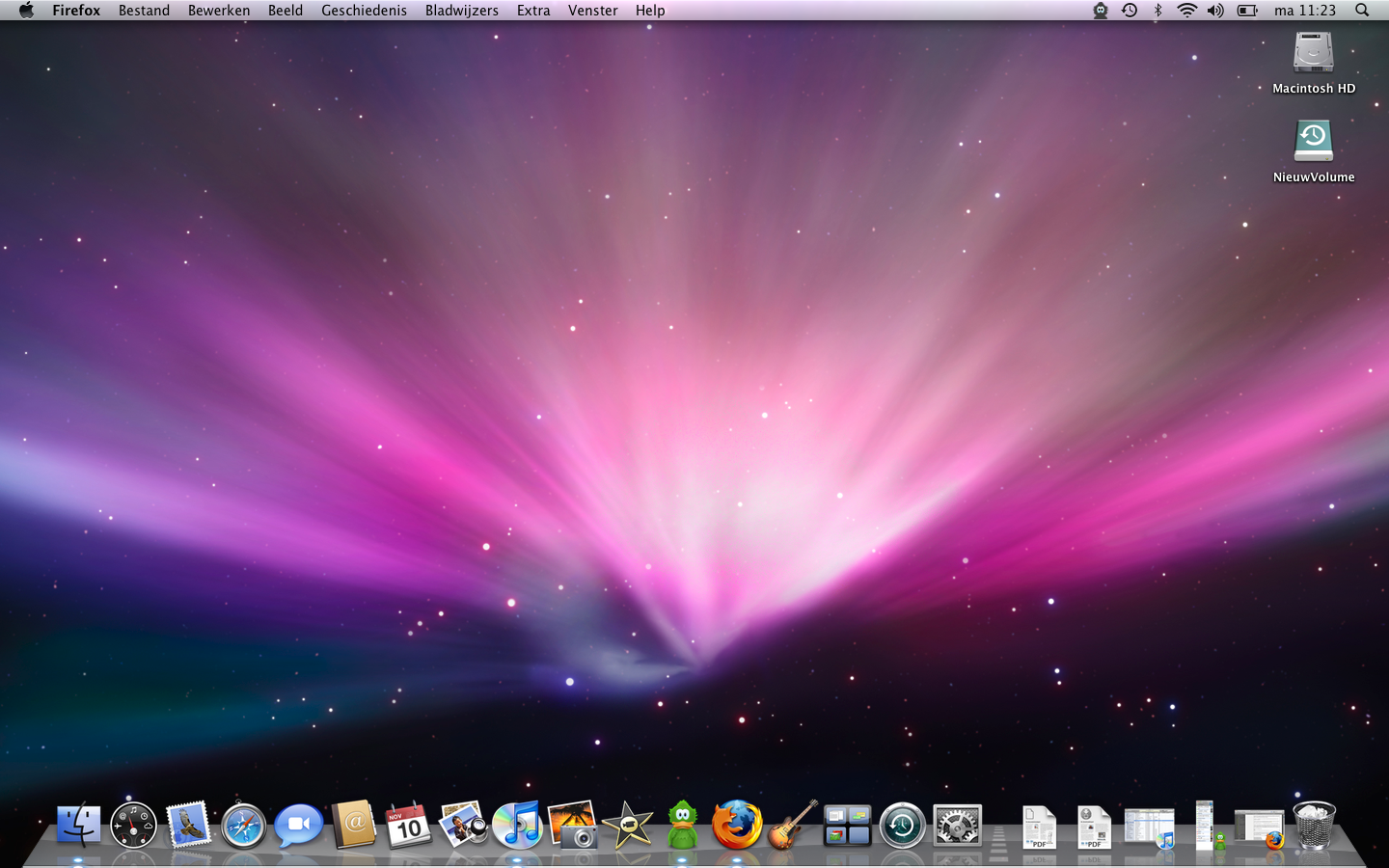
Task: Open the Mail stamp icon in dock
Action: coord(188,826)
